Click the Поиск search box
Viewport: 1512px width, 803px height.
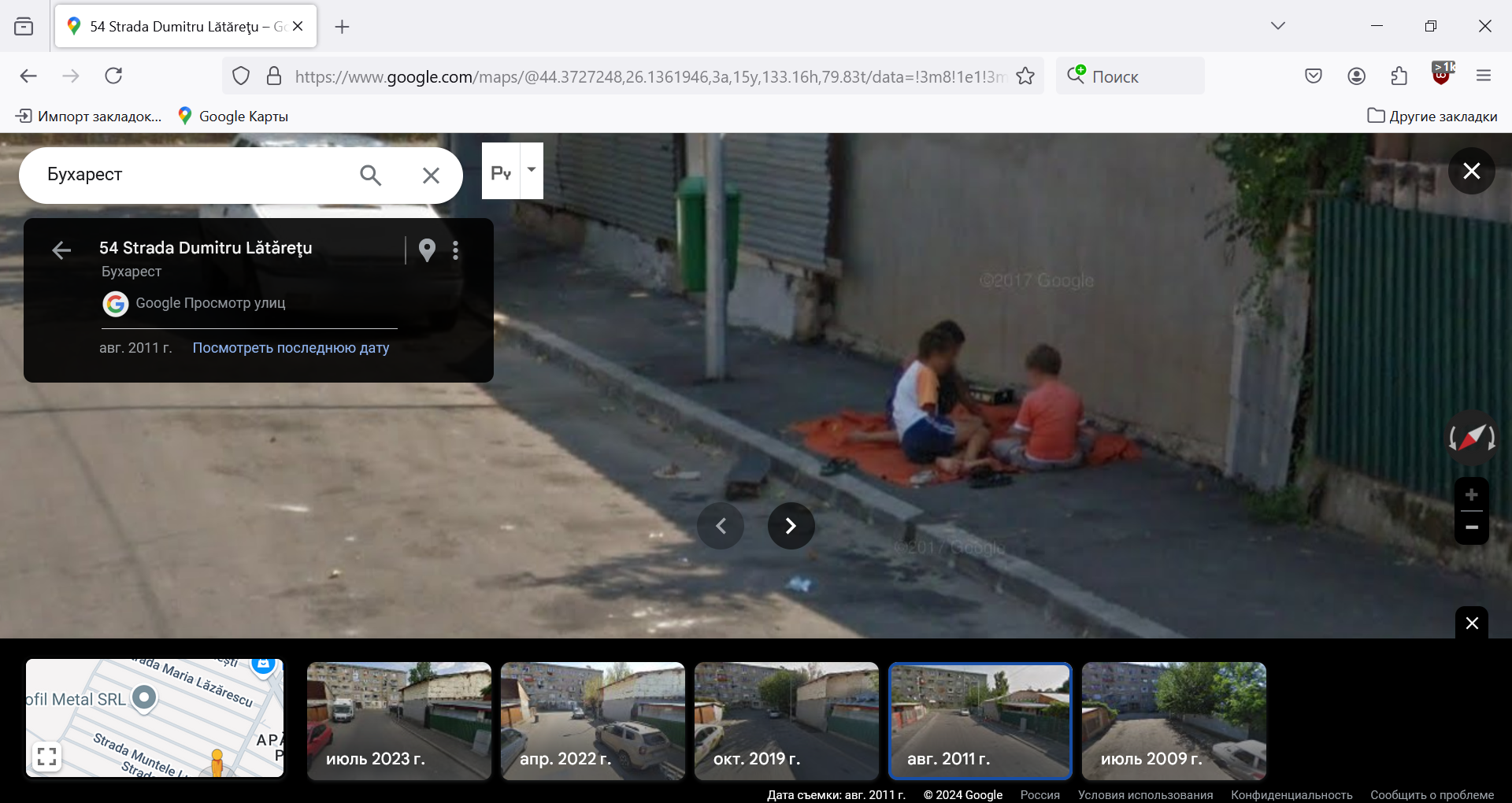point(1130,76)
